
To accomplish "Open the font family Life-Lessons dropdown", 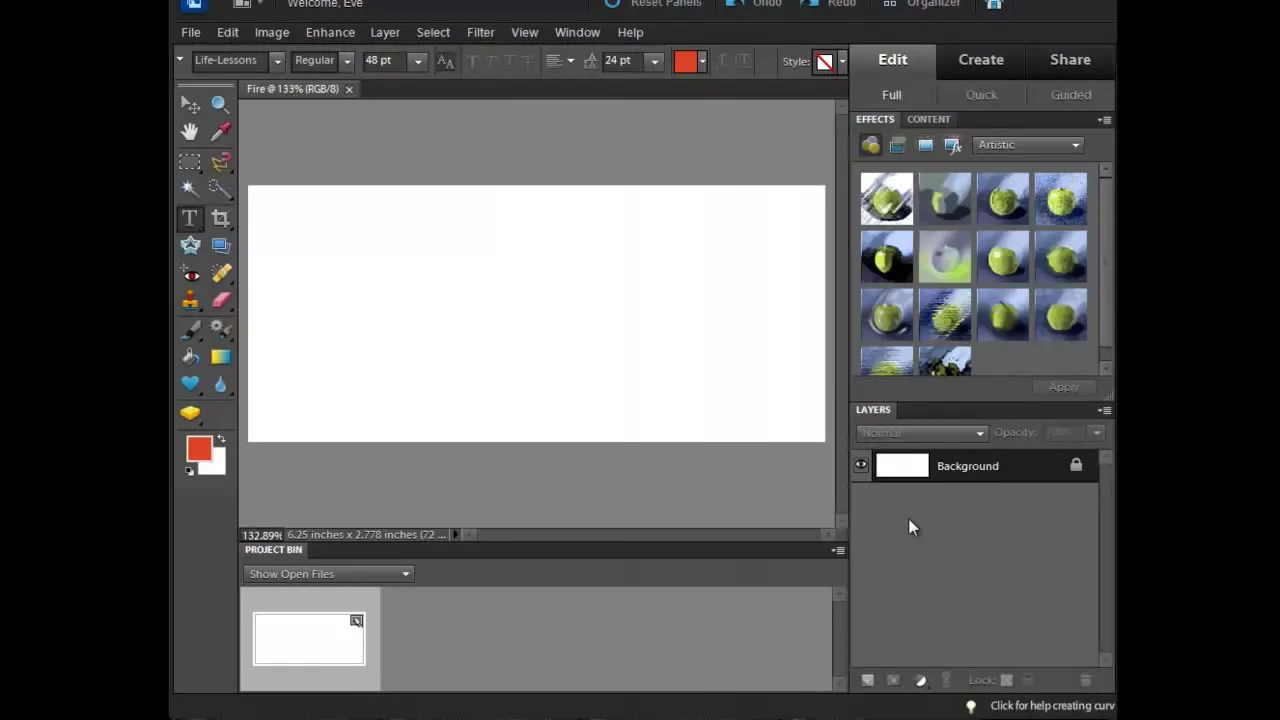I will (278, 61).
